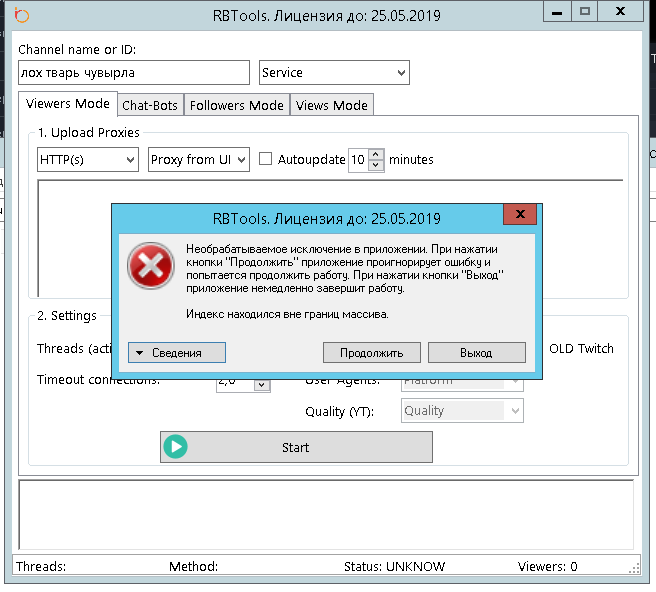Open the Quality (YT) dropdown
This screenshot has height=592, width=656.
[462, 411]
